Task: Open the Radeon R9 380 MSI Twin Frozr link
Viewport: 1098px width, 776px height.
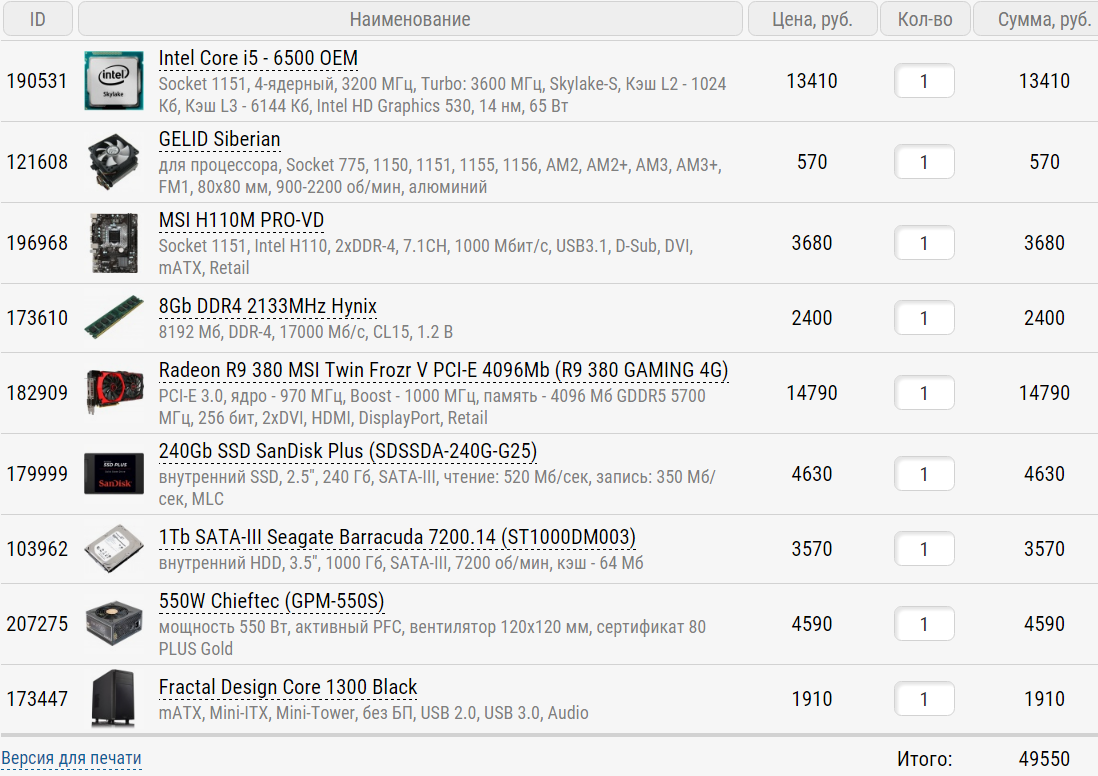Action: [x=443, y=370]
